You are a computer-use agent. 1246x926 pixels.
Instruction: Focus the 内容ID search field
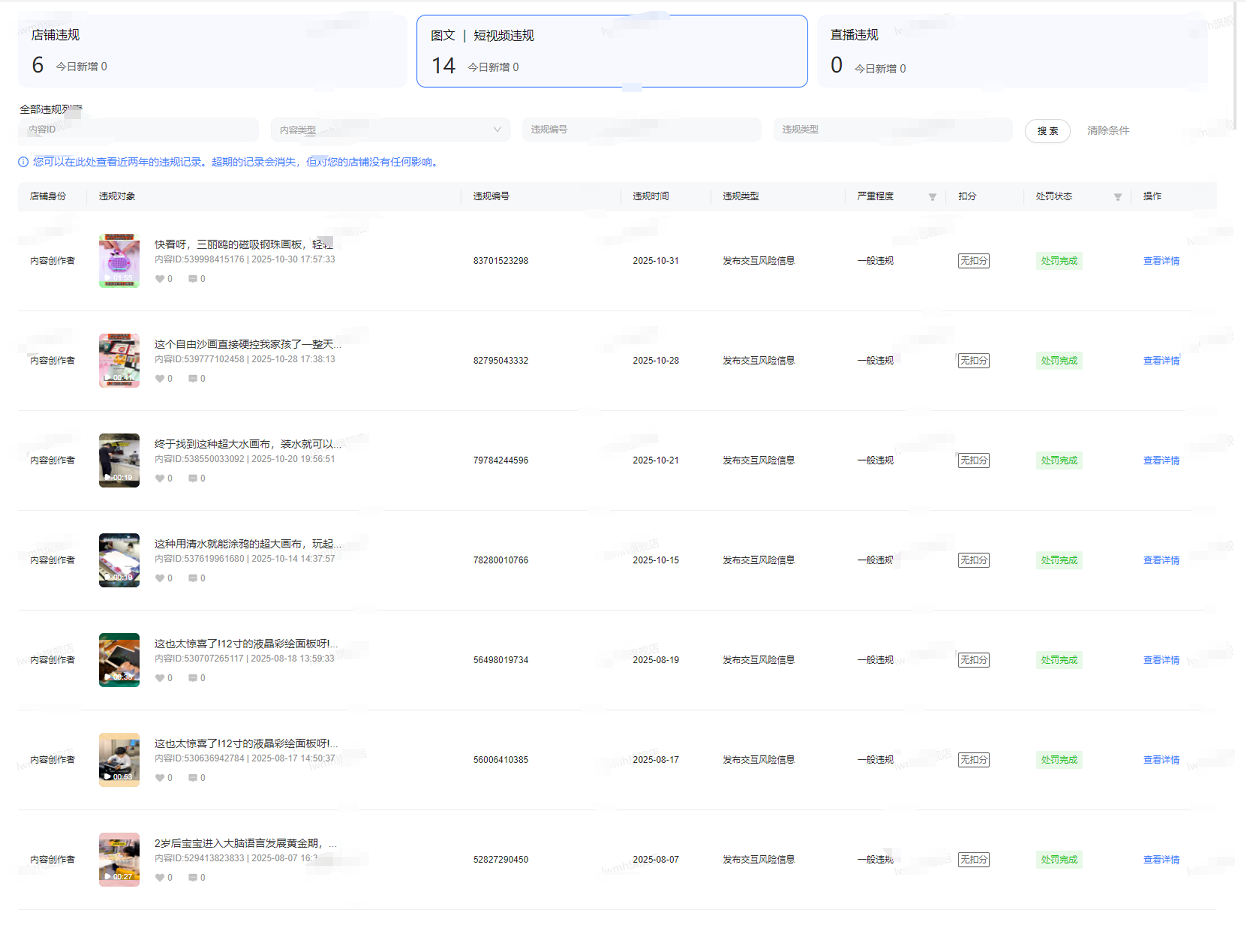click(138, 130)
